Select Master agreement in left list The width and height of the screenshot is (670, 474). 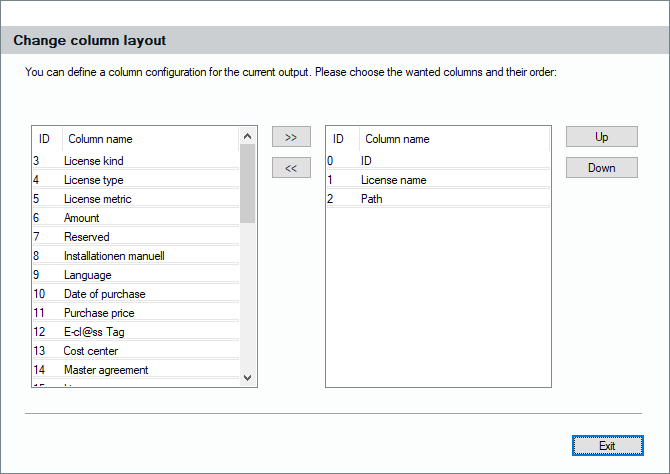point(105,370)
